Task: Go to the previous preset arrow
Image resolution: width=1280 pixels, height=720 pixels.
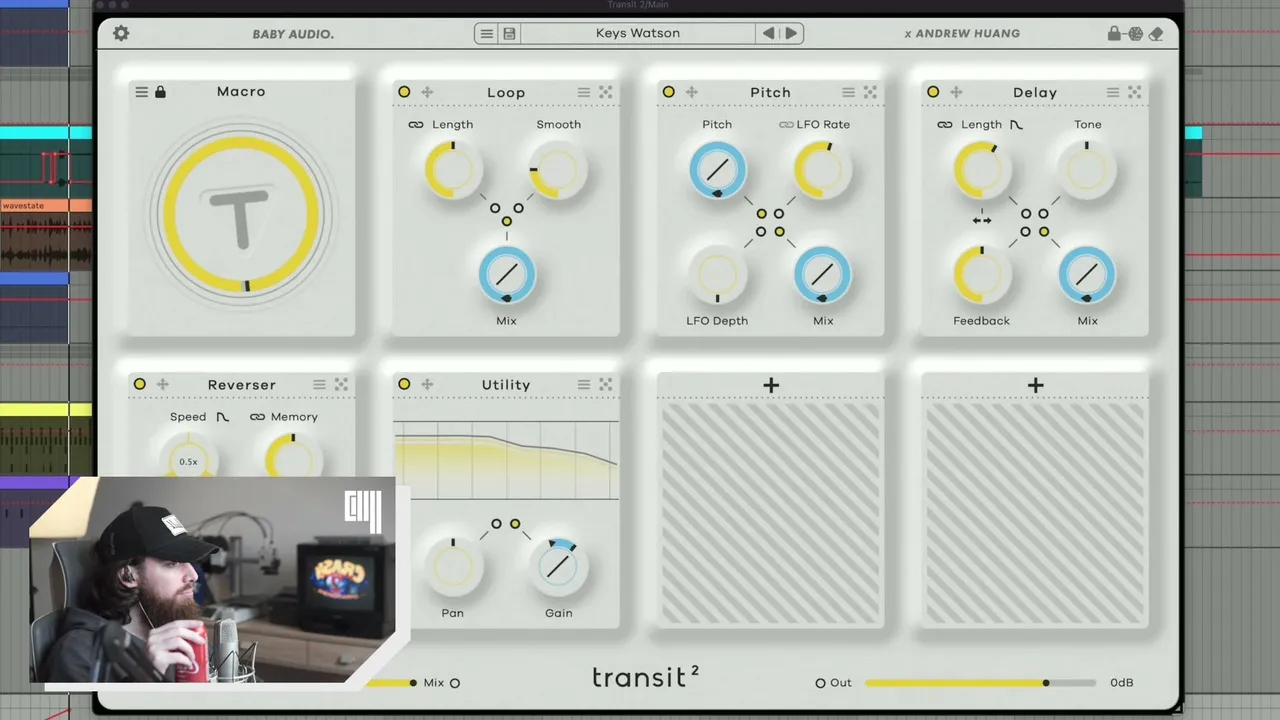Action: (x=768, y=34)
